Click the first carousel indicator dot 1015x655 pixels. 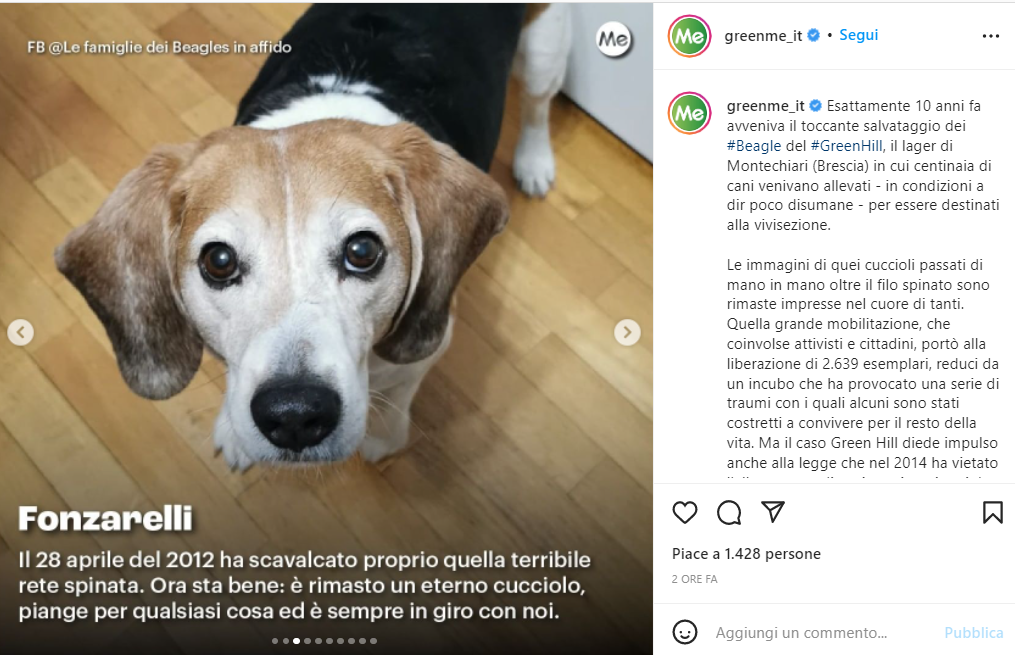274,641
